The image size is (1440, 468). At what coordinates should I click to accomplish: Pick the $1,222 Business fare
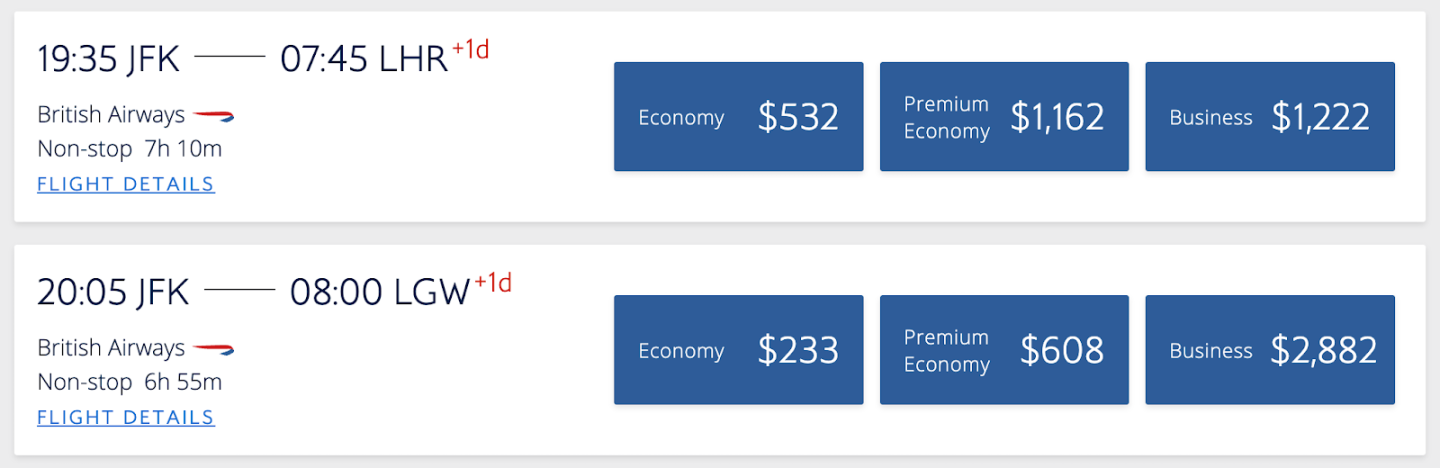coord(1269,117)
